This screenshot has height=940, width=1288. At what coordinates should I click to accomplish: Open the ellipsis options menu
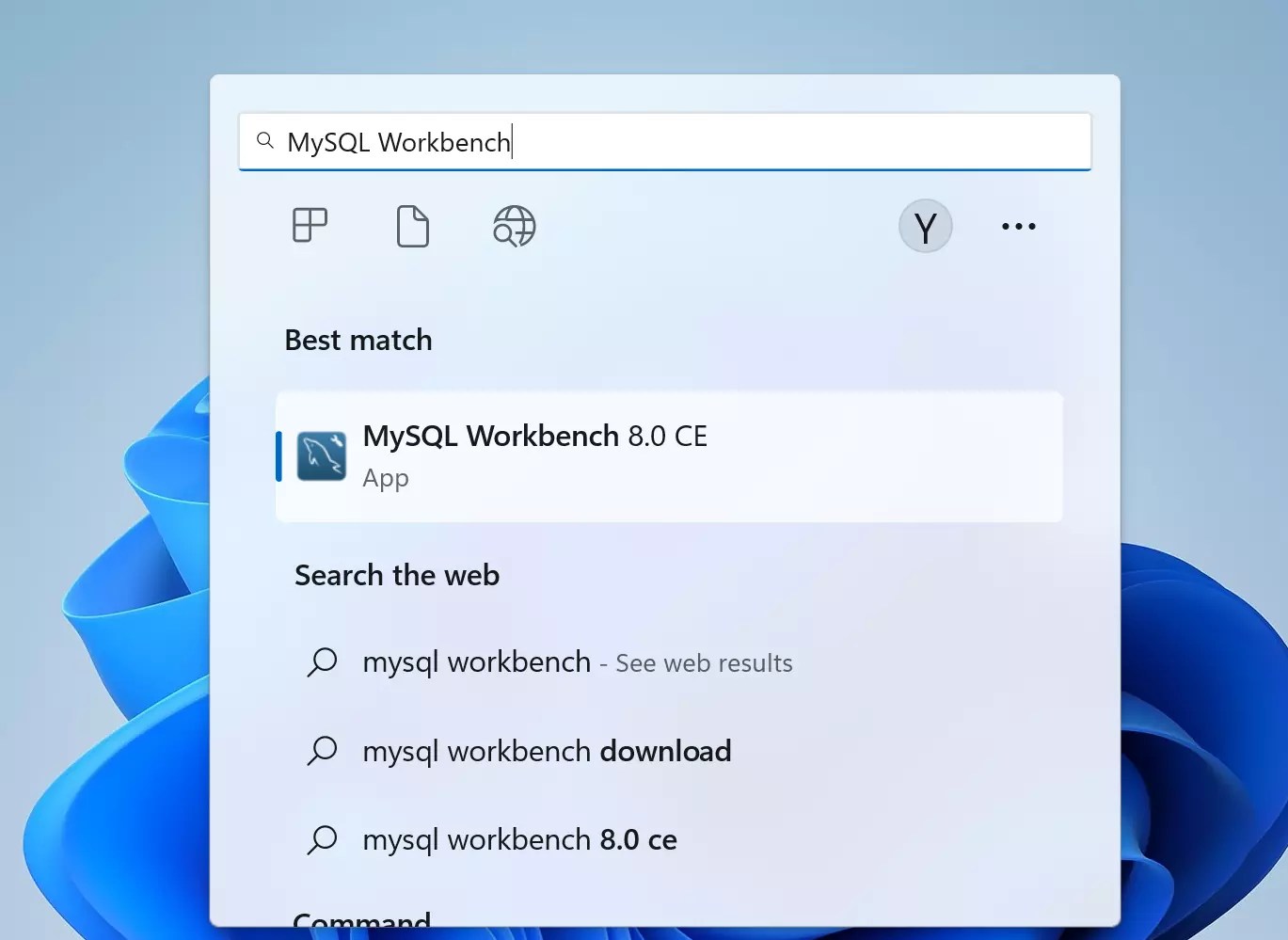click(x=1018, y=226)
